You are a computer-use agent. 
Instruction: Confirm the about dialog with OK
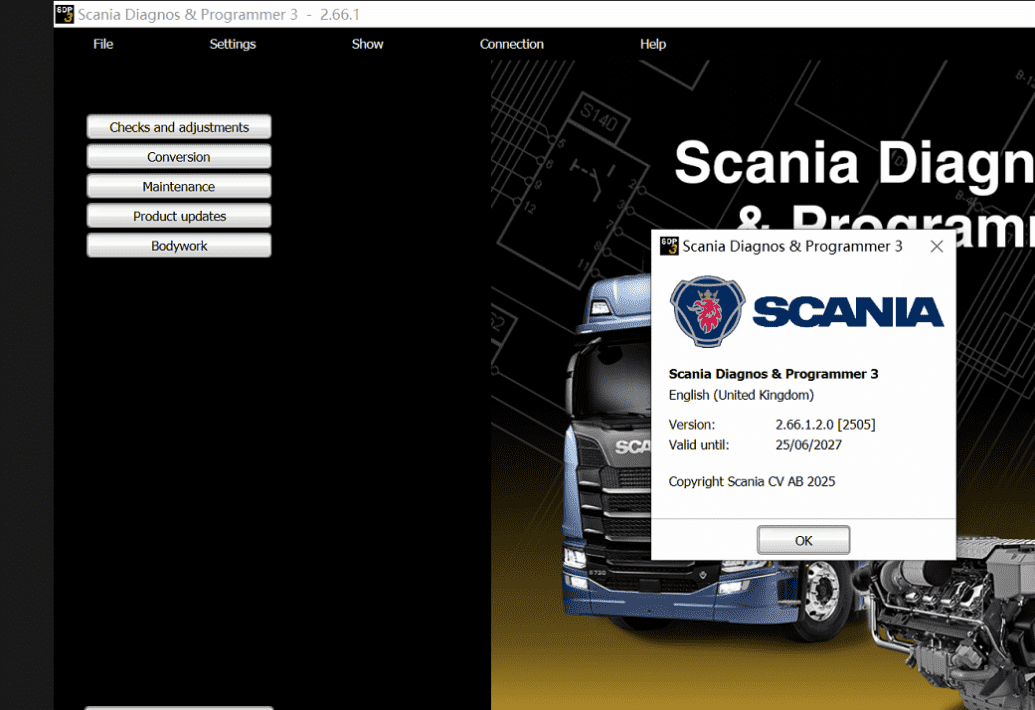(803, 540)
